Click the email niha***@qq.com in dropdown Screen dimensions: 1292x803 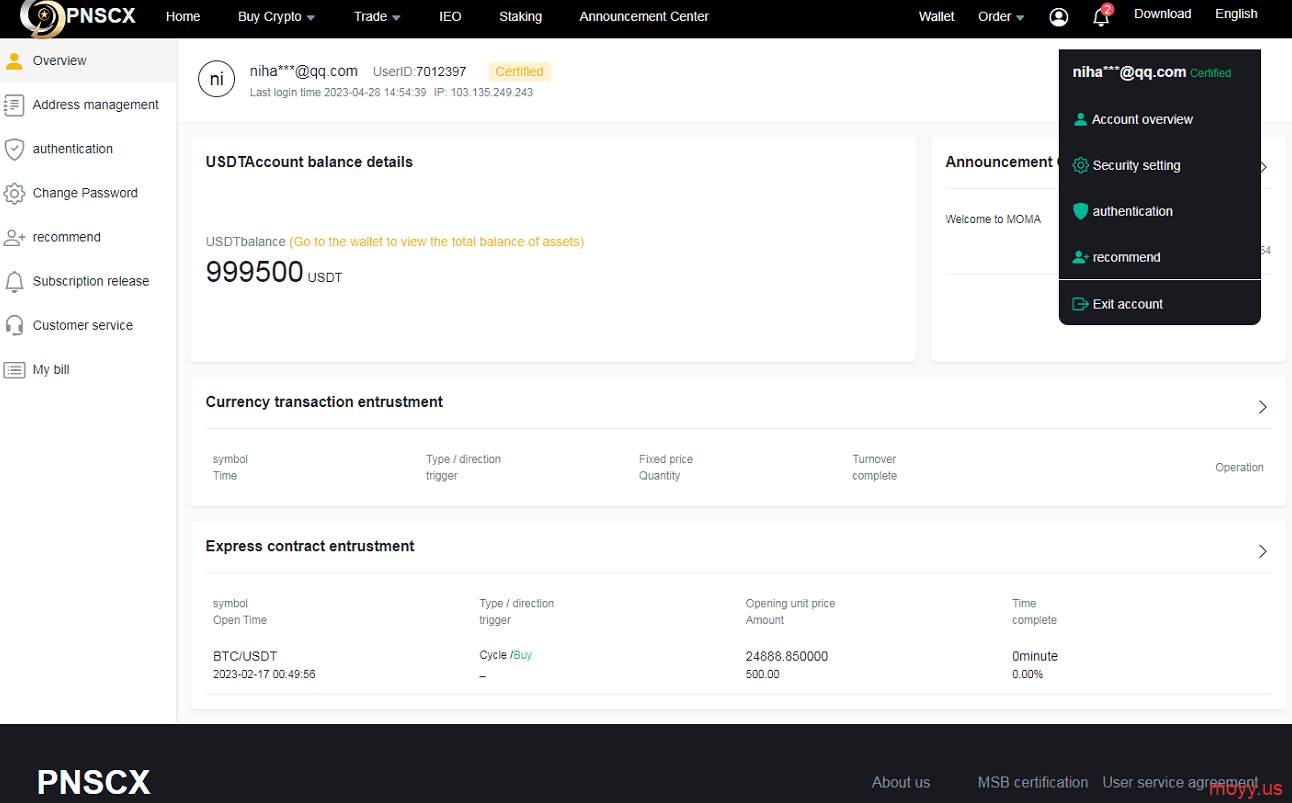click(x=1129, y=72)
